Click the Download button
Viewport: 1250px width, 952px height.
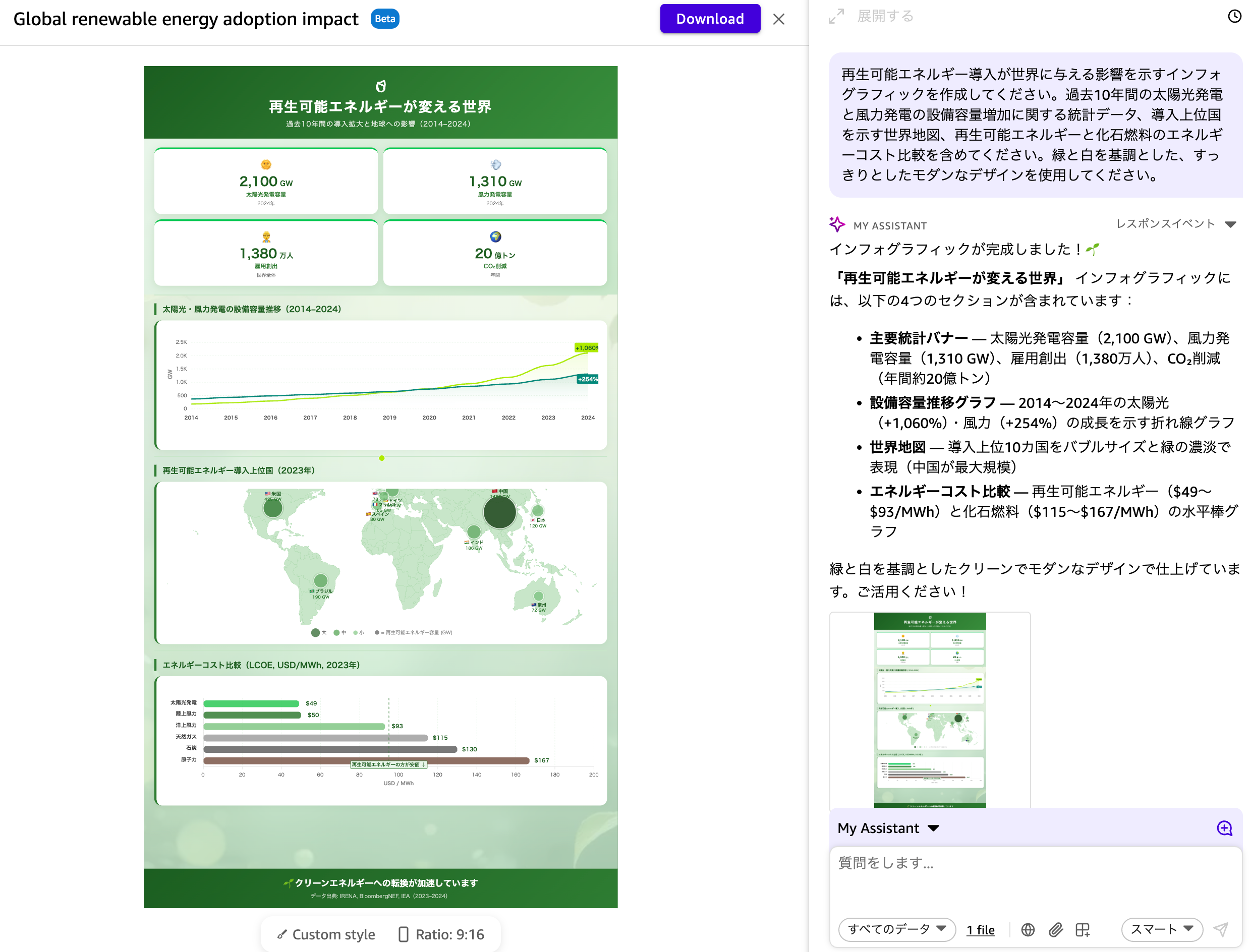point(710,19)
